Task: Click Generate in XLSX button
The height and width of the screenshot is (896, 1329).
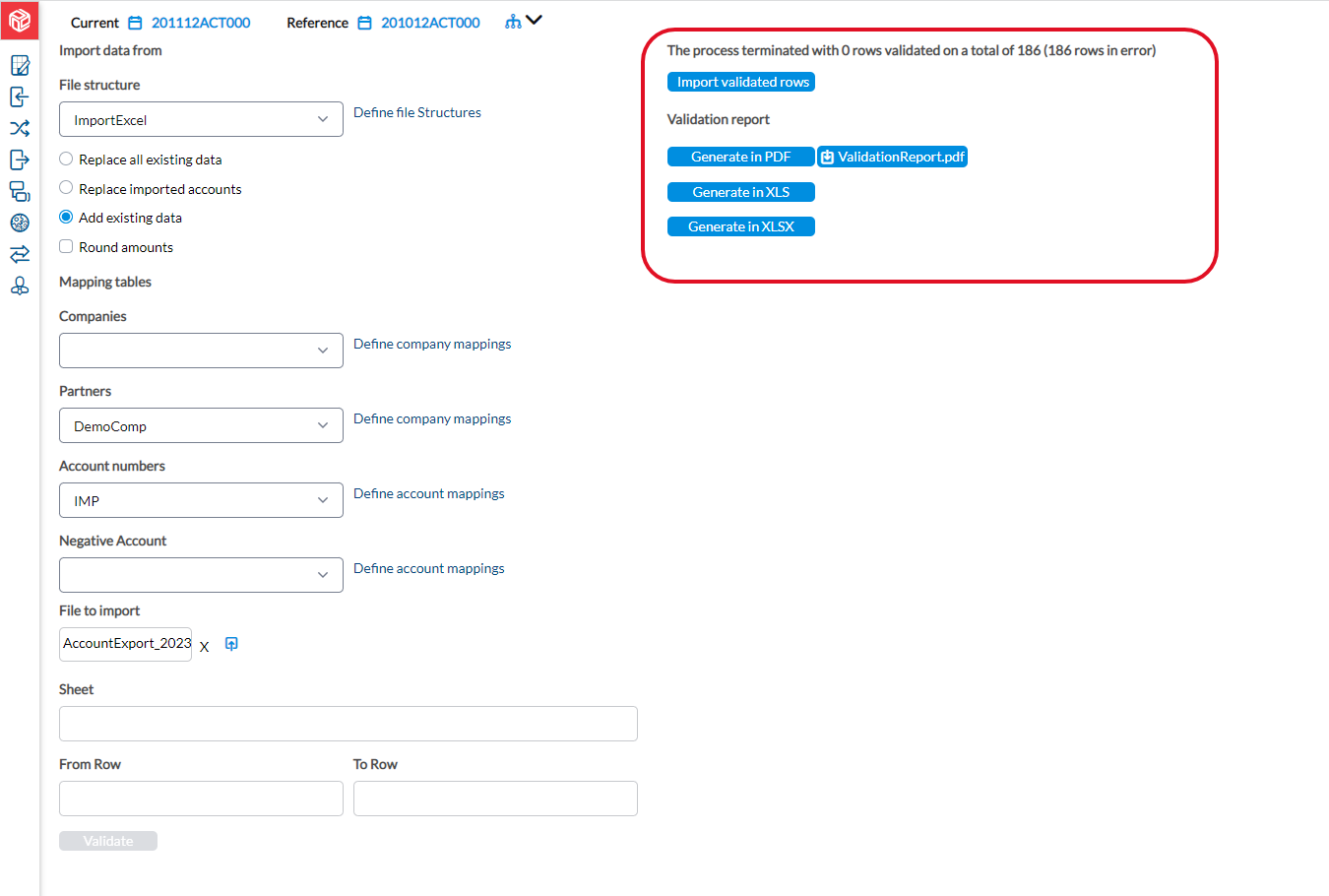Action: coord(741,226)
